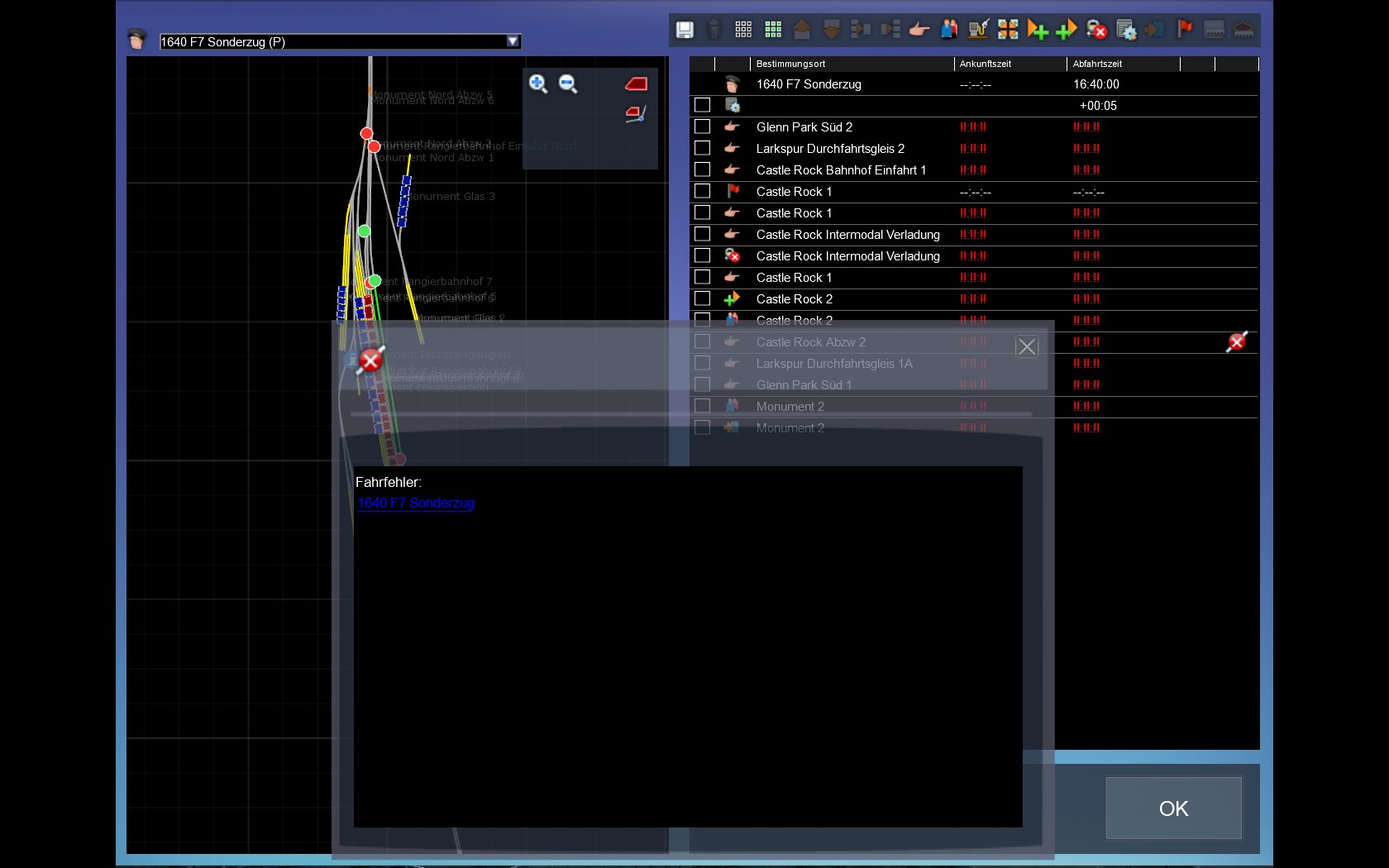The width and height of the screenshot is (1389, 868).
Task: Click the passengers pickup icon in toolbar
Action: [x=949, y=30]
